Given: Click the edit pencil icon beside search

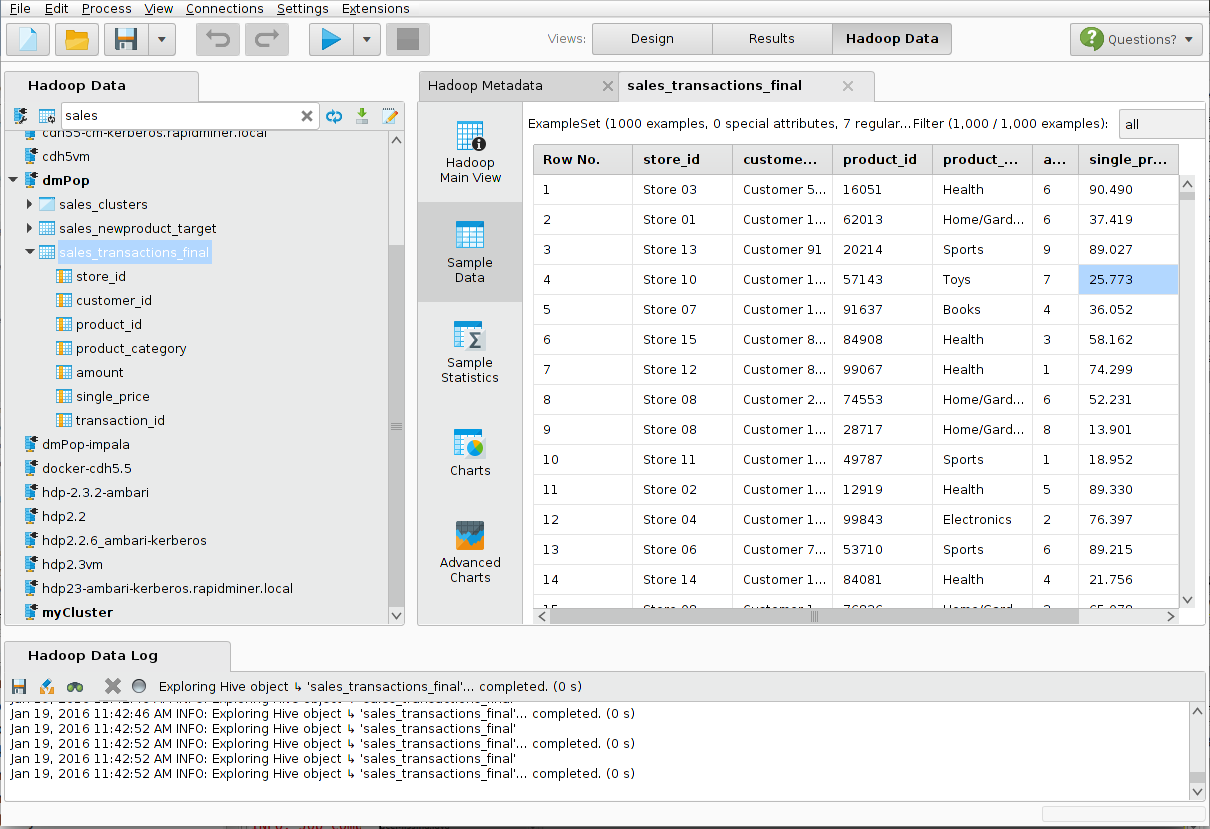Looking at the screenshot, I should (390, 116).
